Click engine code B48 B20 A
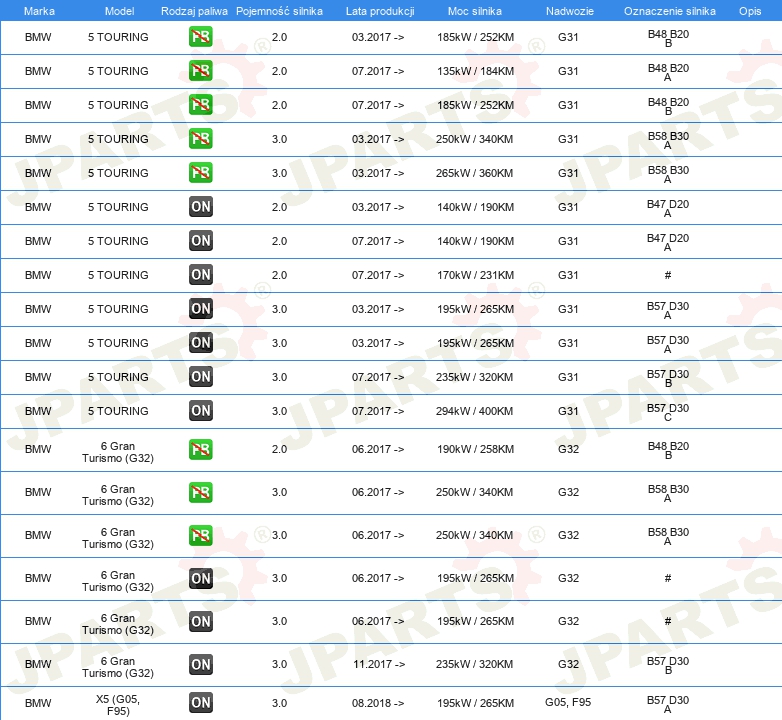782x720 pixels. (668, 72)
